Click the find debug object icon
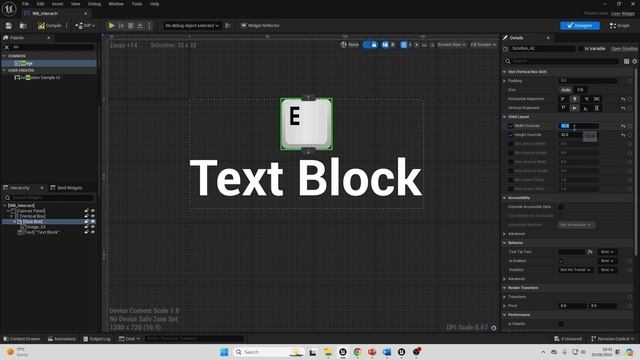This screenshot has width=640, height=360. click(x=228, y=26)
